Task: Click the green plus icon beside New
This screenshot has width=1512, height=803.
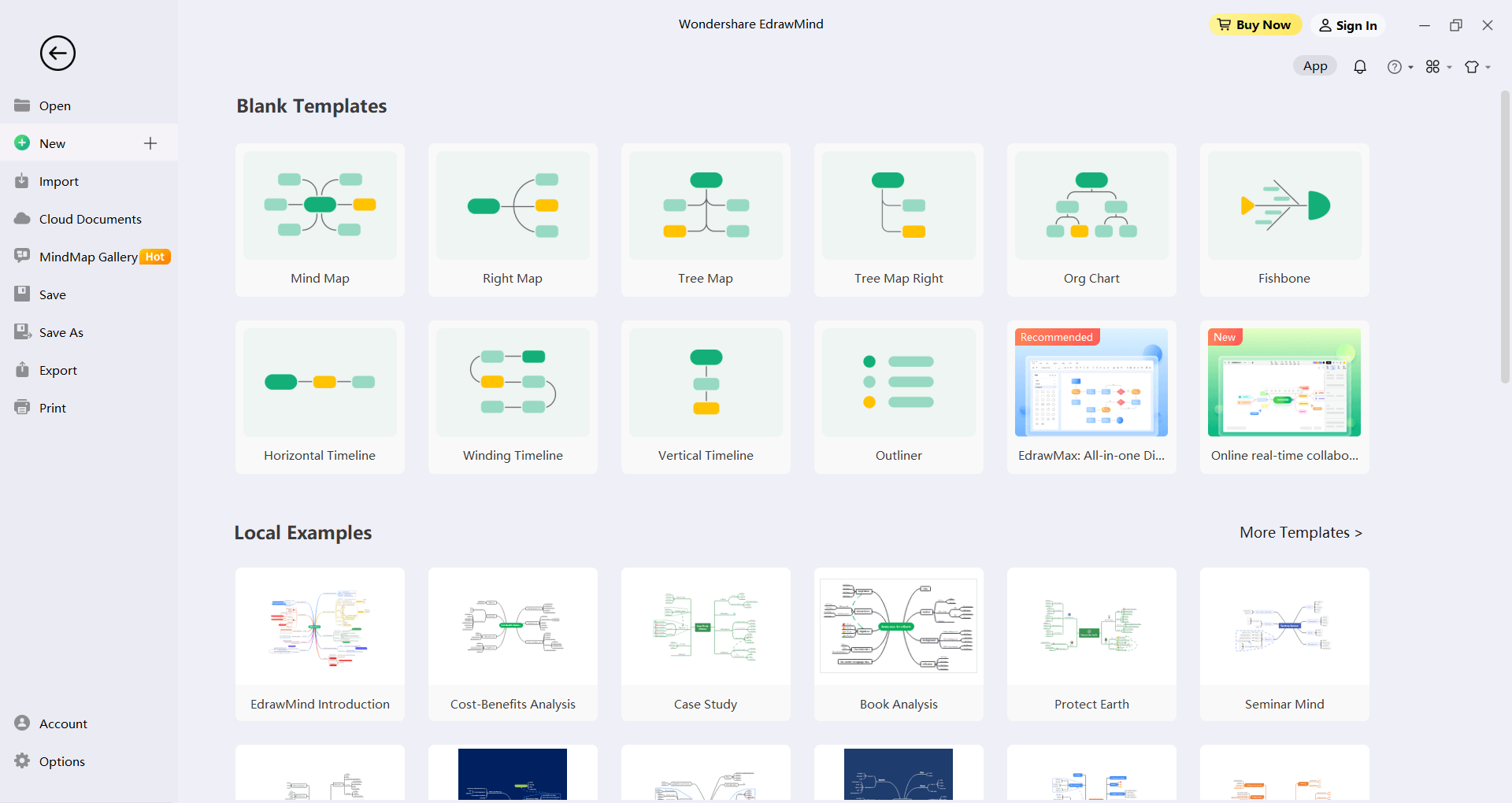Action: [x=22, y=143]
